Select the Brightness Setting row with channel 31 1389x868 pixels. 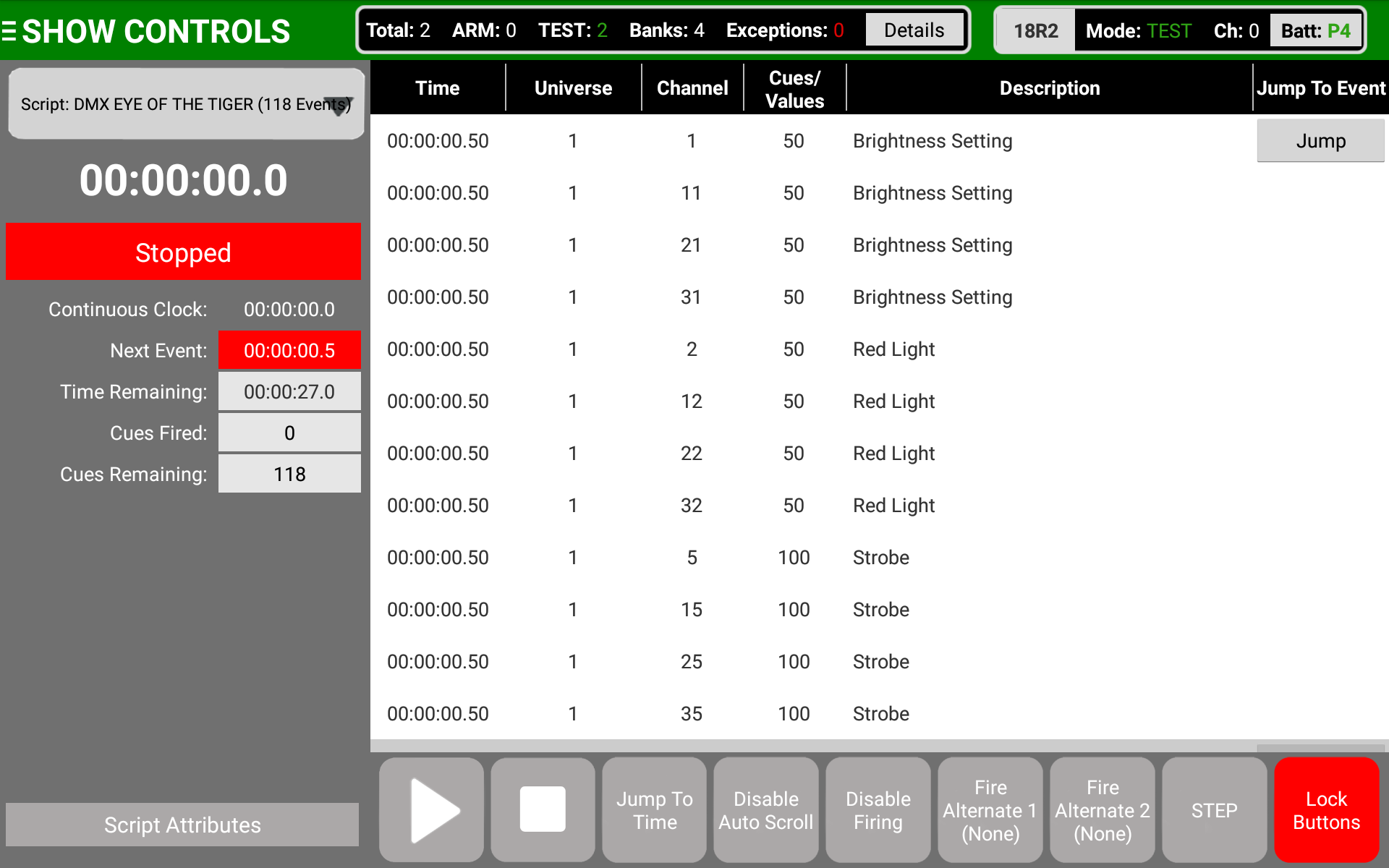pyautogui.click(x=880, y=297)
